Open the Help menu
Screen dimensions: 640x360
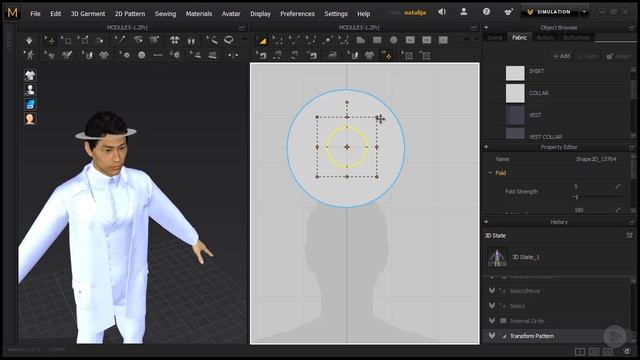[363, 13]
